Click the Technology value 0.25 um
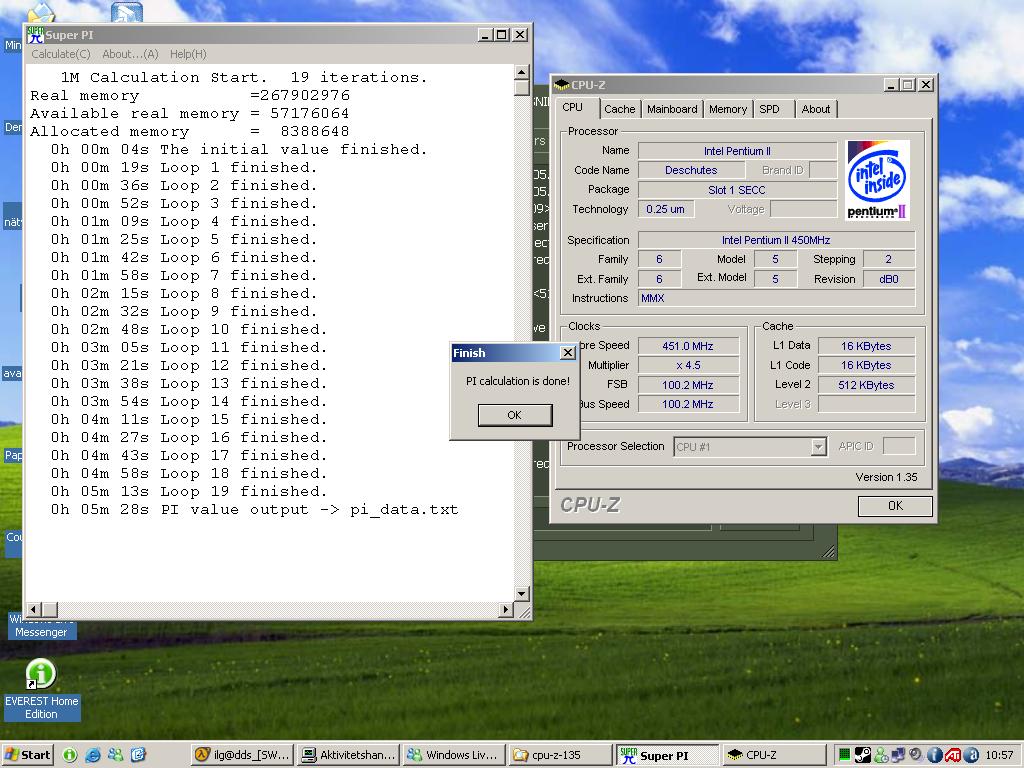 [665, 209]
